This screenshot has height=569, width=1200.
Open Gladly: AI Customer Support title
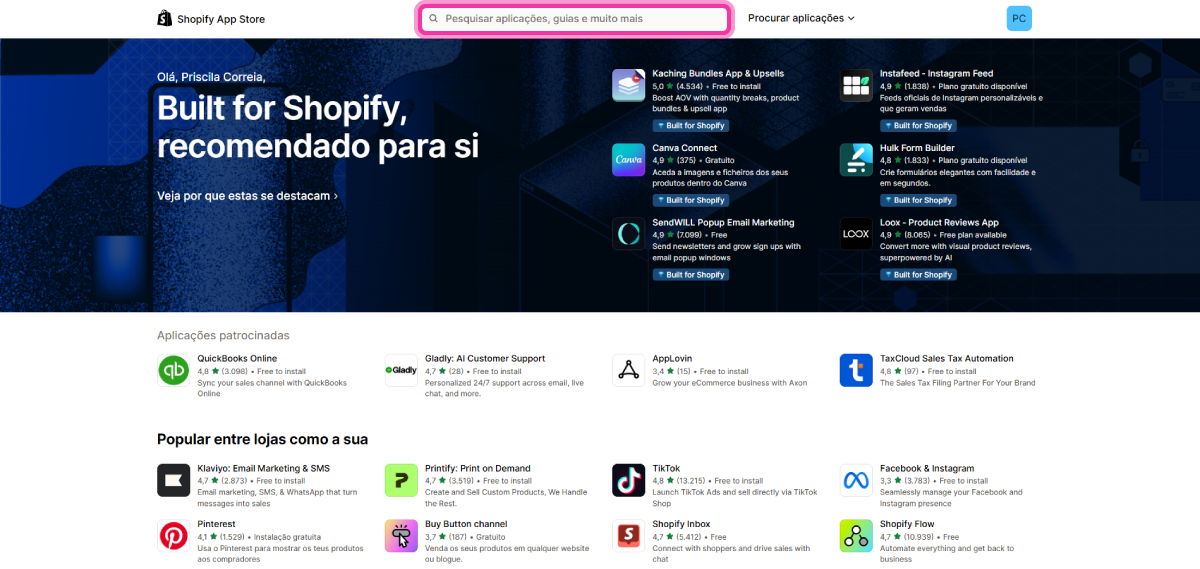pyautogui.click(x=485, y=358)
